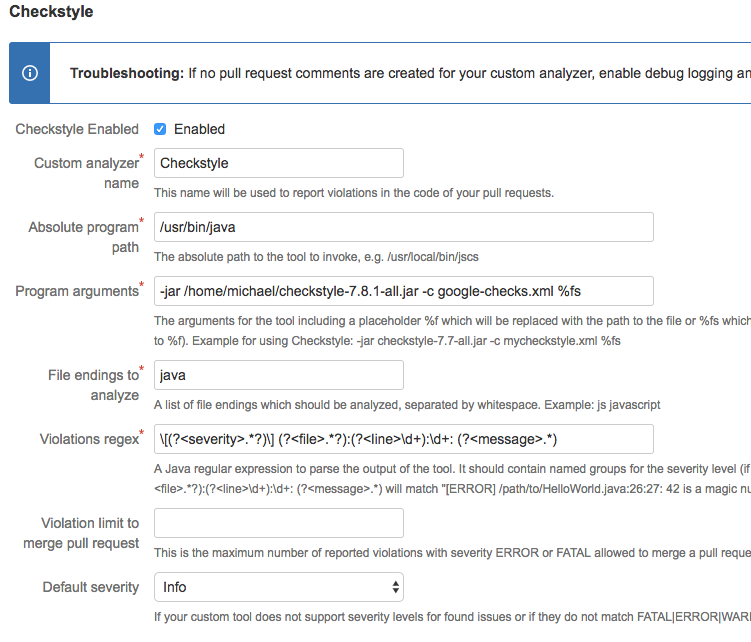Click the 'Violation limit to merge pull request' label

81,532
